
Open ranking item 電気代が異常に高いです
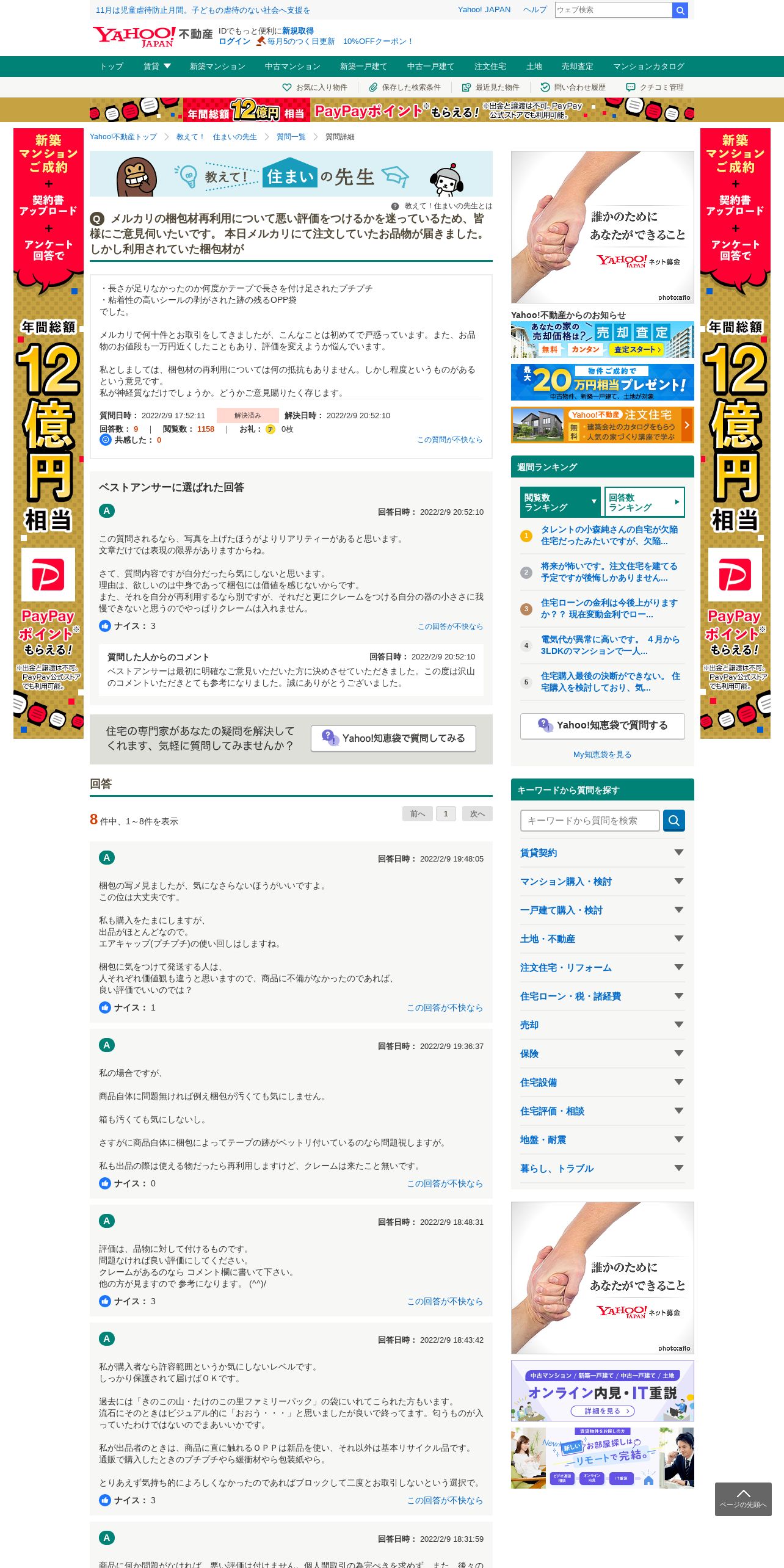pyautogui.click(x=610, y=645)
